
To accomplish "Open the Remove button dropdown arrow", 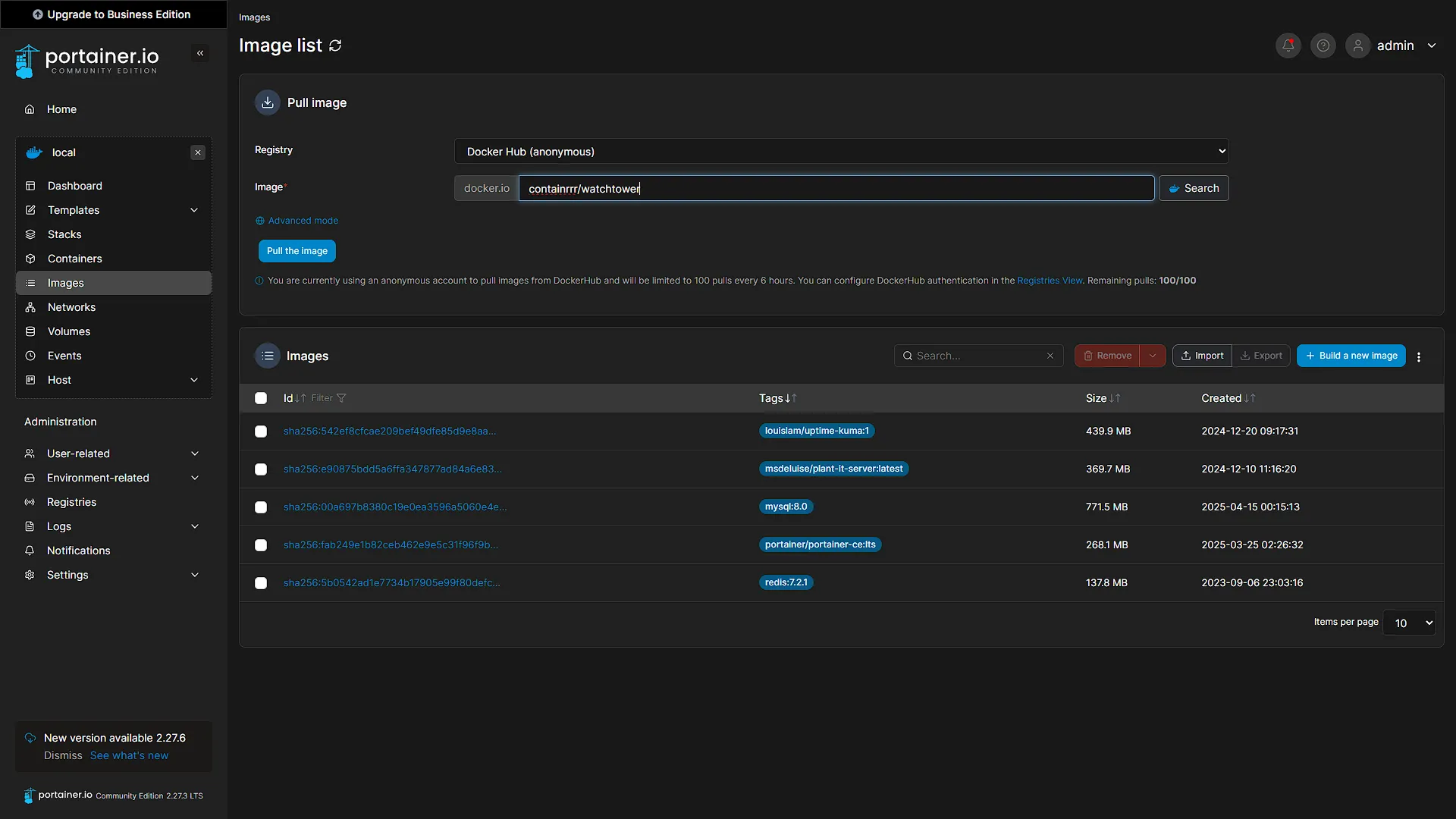I will 1153,356.
